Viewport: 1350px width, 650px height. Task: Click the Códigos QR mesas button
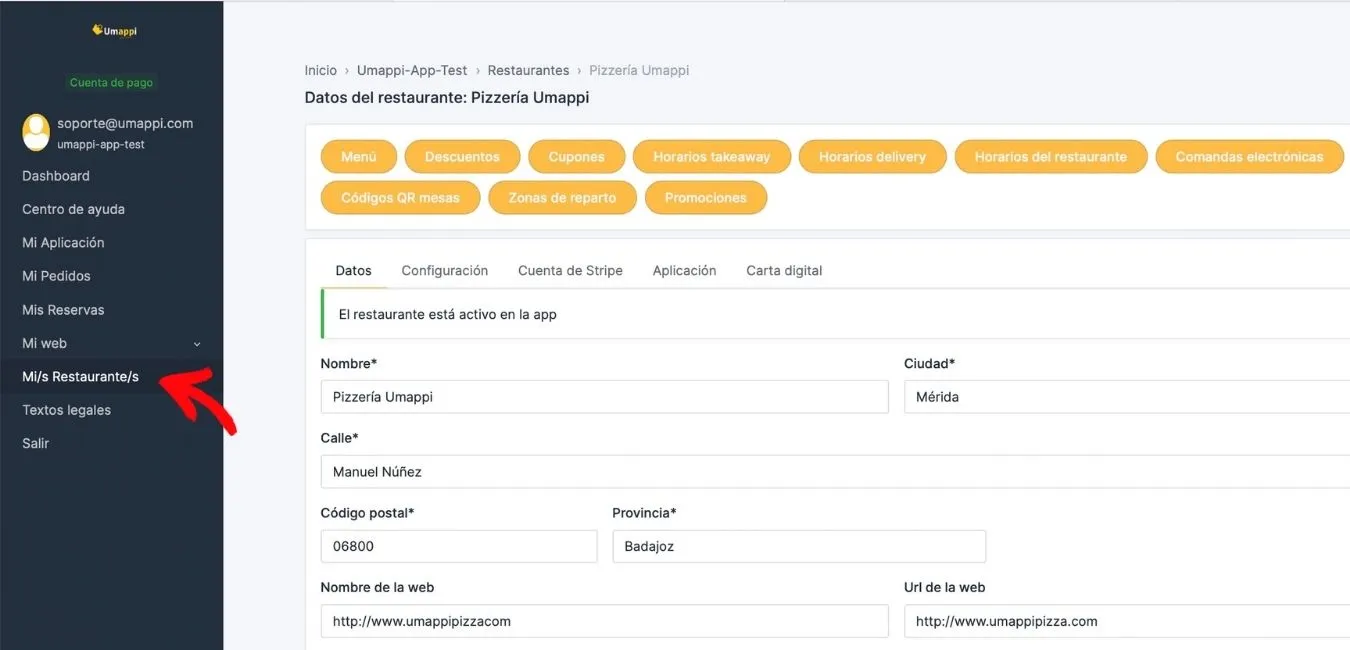(x=400, y=198)
